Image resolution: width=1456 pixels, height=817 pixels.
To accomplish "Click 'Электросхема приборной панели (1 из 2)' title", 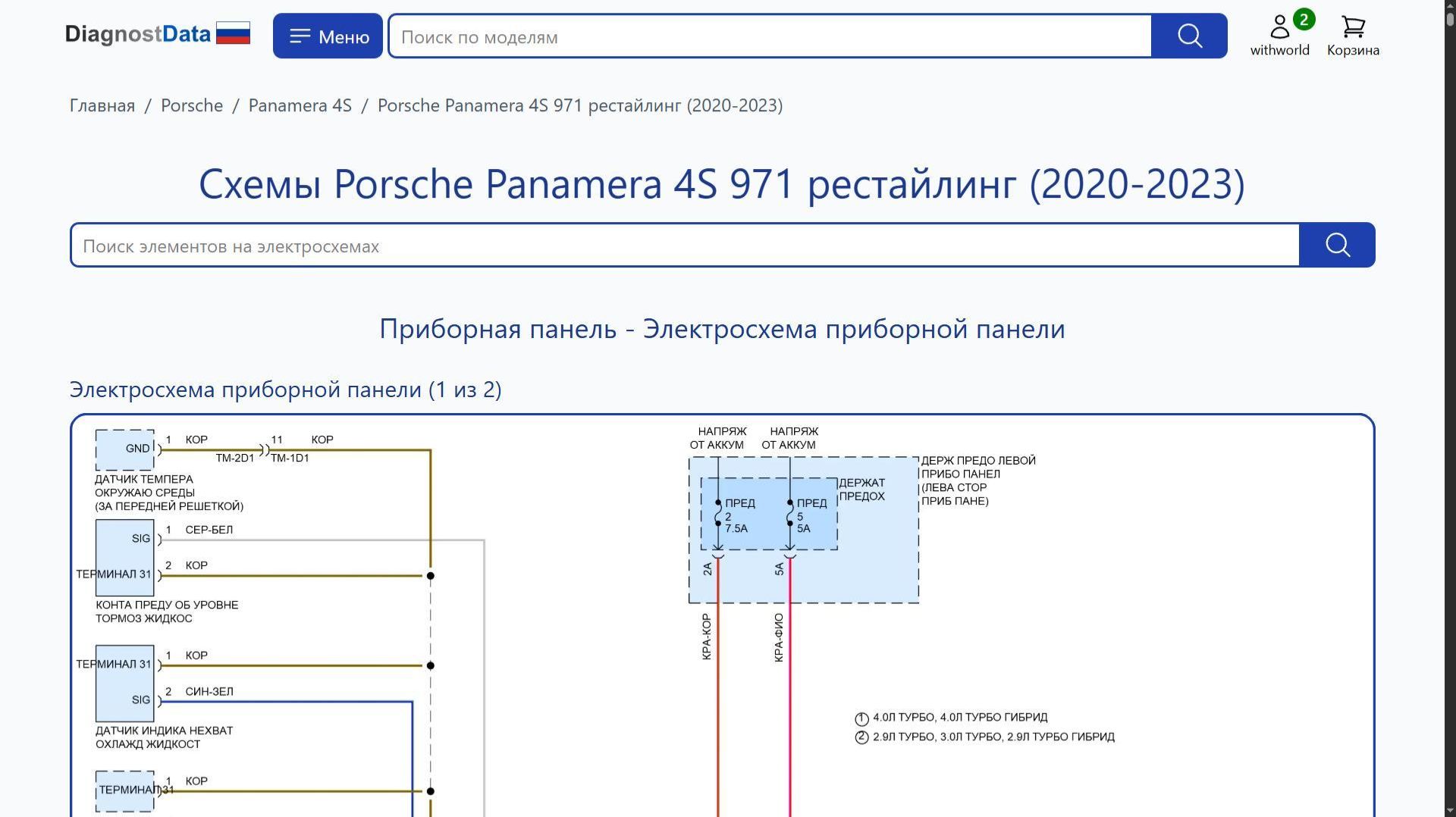I will coord(285,390).
